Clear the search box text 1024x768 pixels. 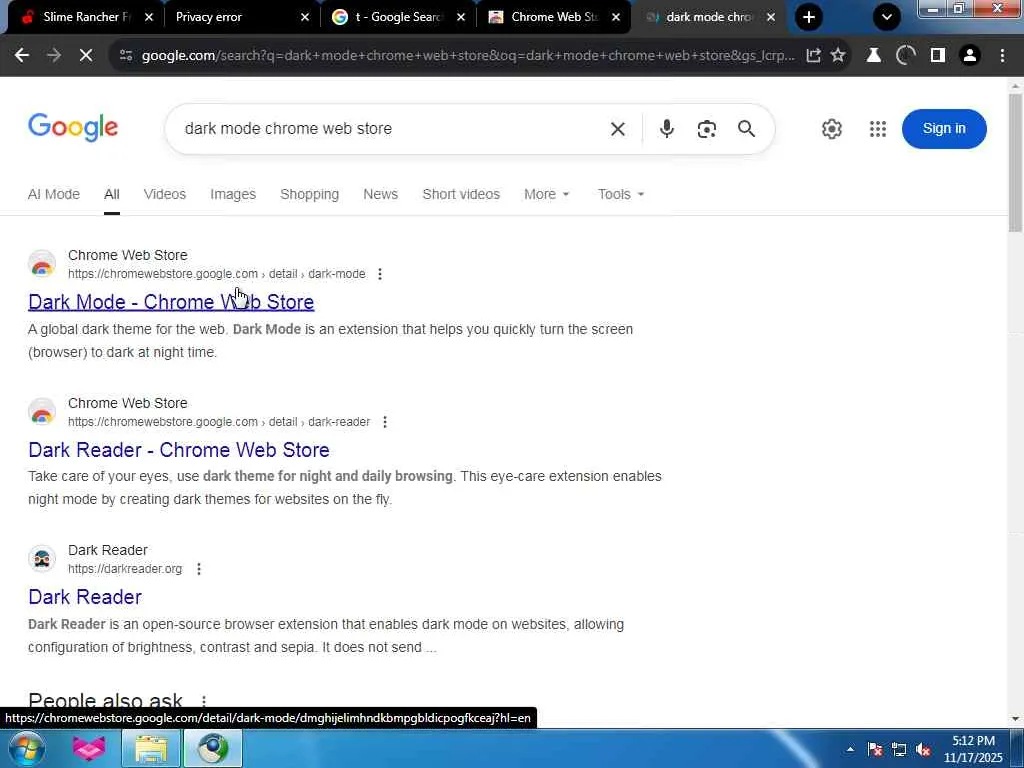click(x=618, y=129)
